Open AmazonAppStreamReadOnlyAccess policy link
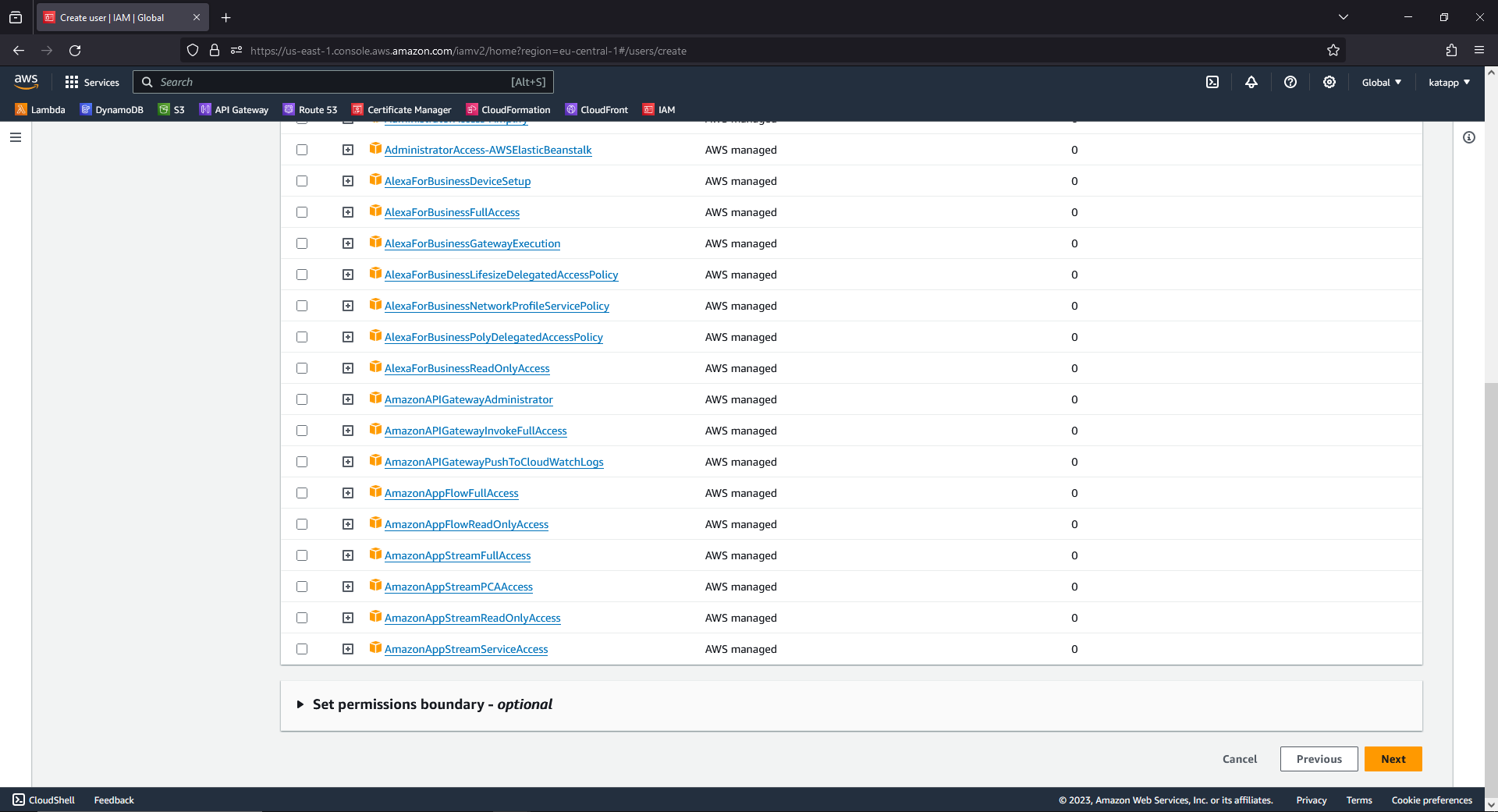This screenshot has height=812, width=1498. point(473,618)
